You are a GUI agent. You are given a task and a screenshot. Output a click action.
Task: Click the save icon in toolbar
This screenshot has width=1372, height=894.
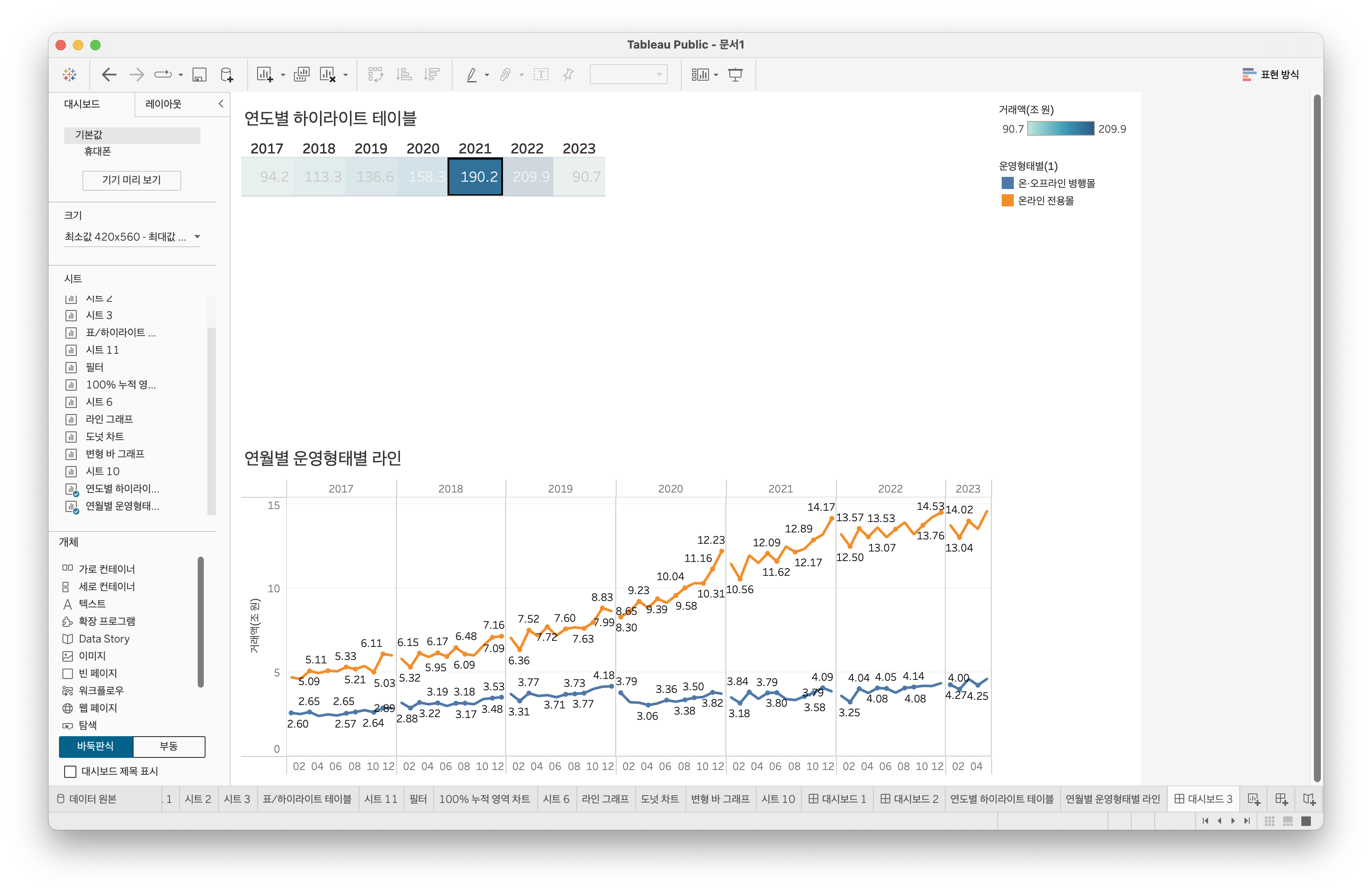pos(199,75)
